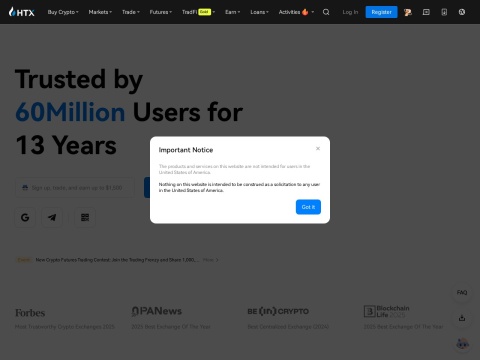The width and height of the screenshot is (480, 360).
Task: Click the sign up input field
Action: 75,188
